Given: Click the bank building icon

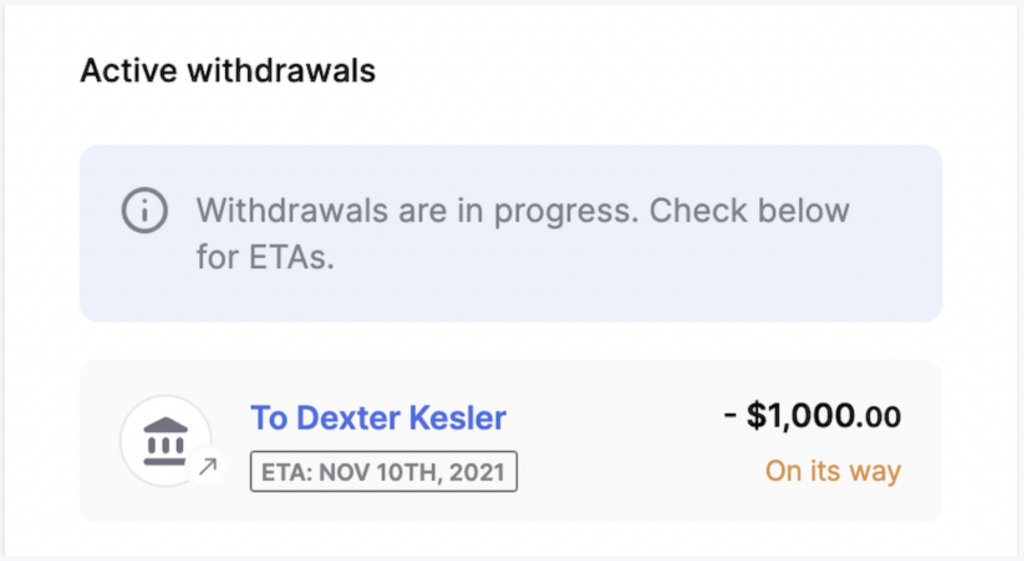Looking at the screenshot, I should pos(165,441).
